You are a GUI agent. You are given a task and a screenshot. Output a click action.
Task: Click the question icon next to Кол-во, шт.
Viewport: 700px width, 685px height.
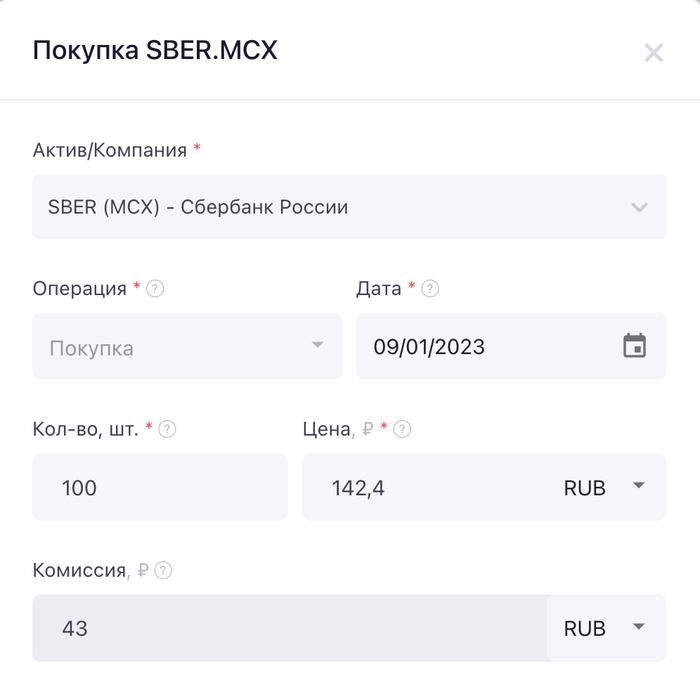tap(167, 429)
